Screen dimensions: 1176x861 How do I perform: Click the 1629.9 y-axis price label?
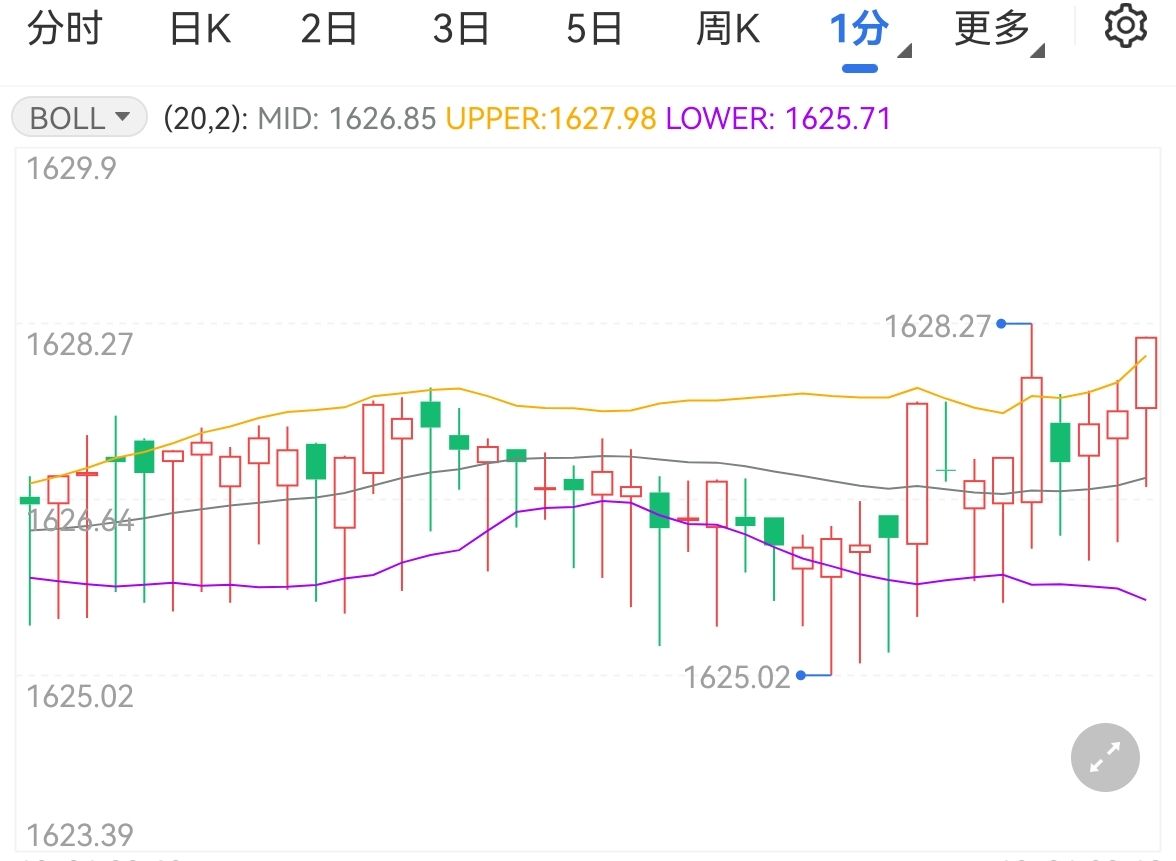(71, 168)
